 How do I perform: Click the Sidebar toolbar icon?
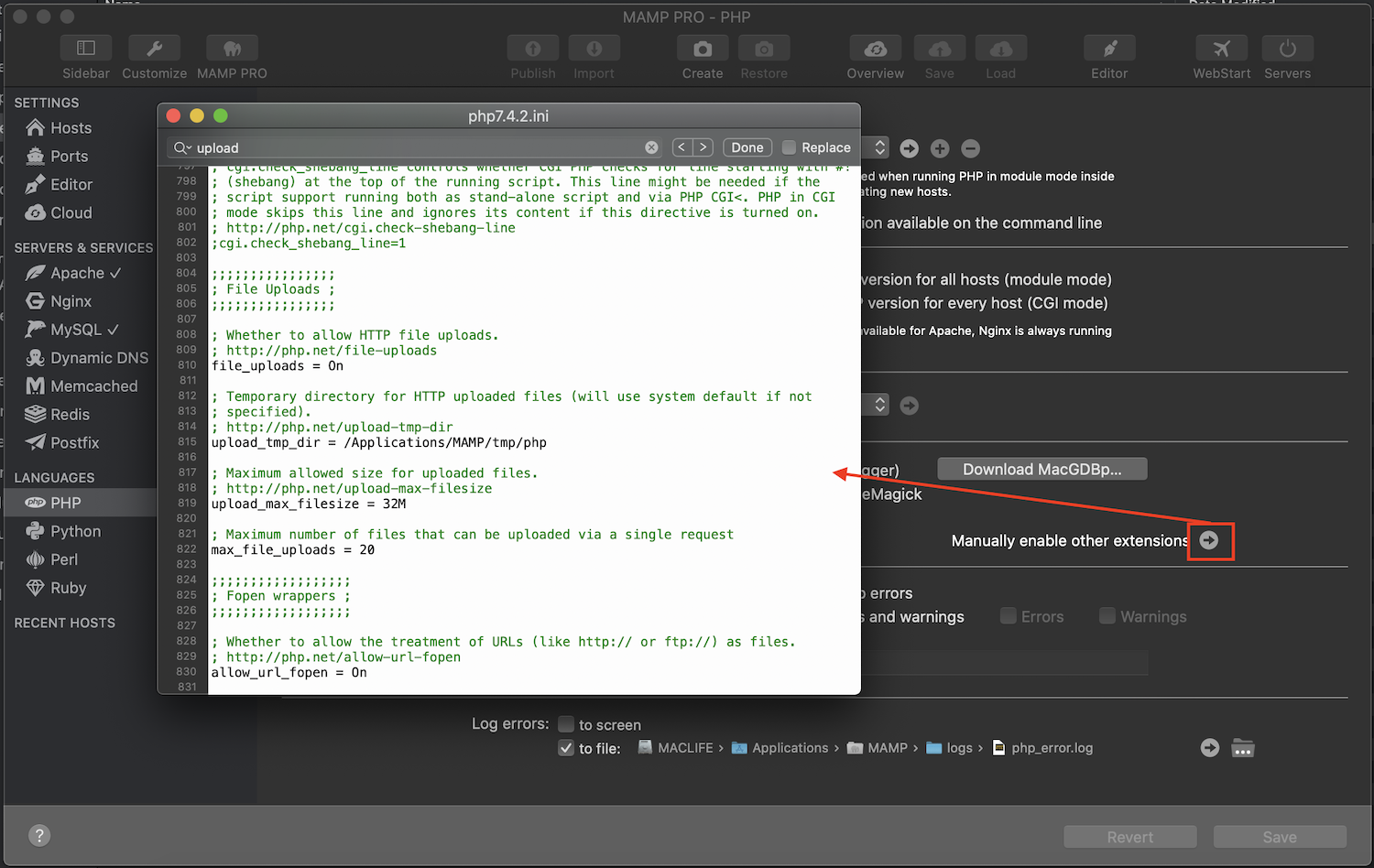[x=85, y=49]
